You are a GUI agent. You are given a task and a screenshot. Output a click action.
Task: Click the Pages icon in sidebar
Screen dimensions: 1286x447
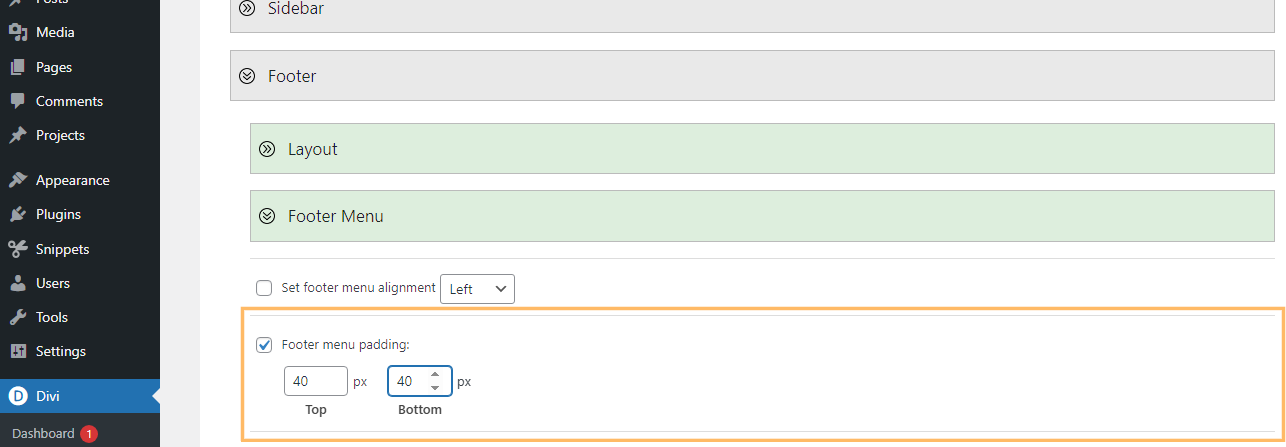point(17,67)
